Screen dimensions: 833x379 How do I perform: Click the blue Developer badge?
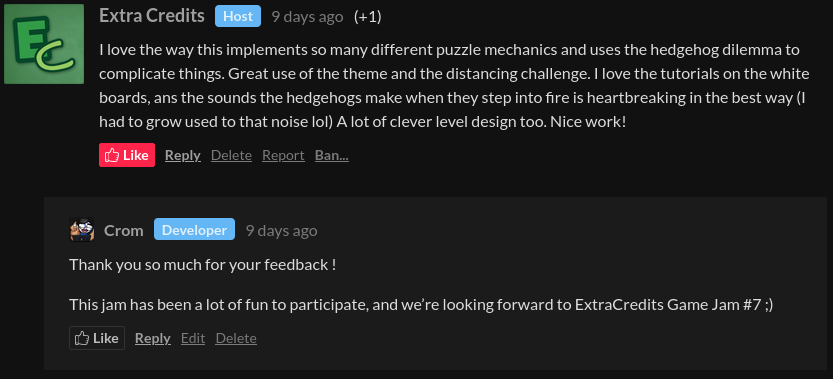[194, 229]
